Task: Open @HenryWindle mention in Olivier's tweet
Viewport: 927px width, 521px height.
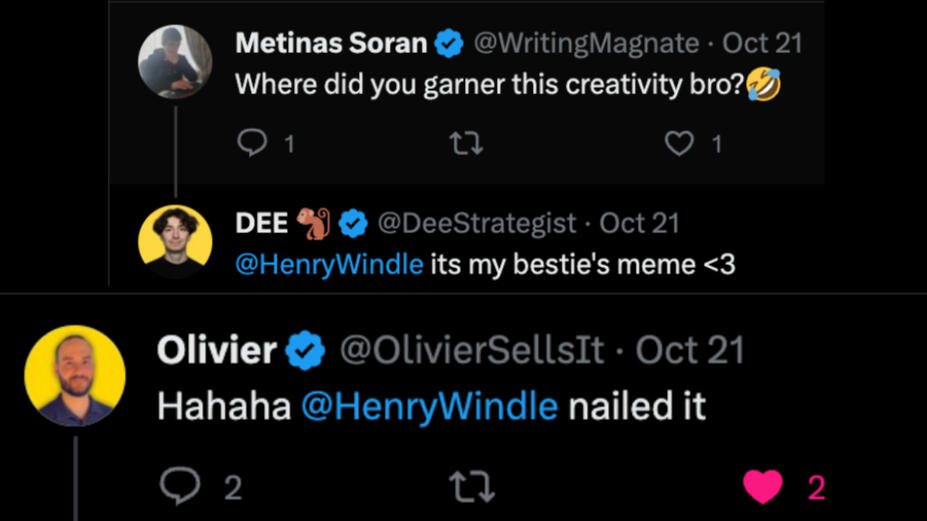Action: tap(429, 406)
